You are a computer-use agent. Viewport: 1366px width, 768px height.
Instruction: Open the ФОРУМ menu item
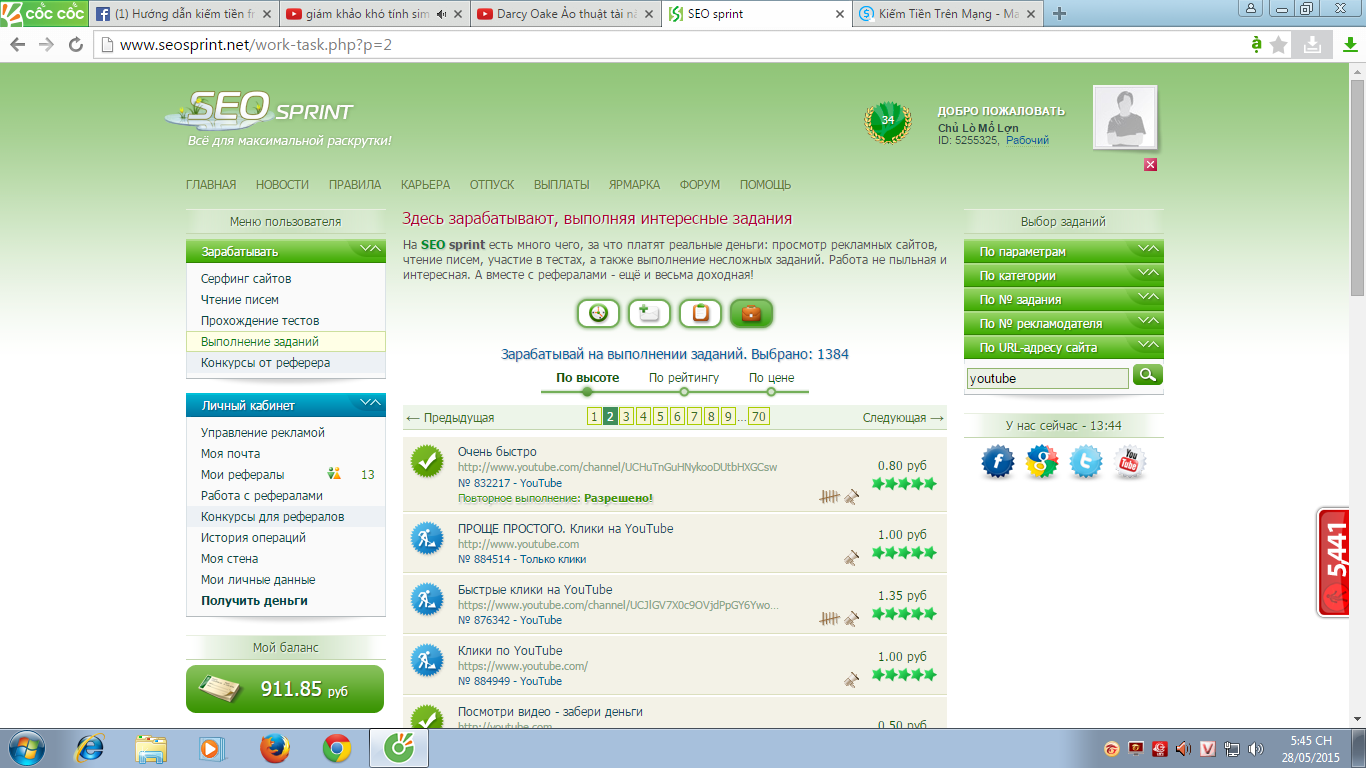[x=700, y=184]
